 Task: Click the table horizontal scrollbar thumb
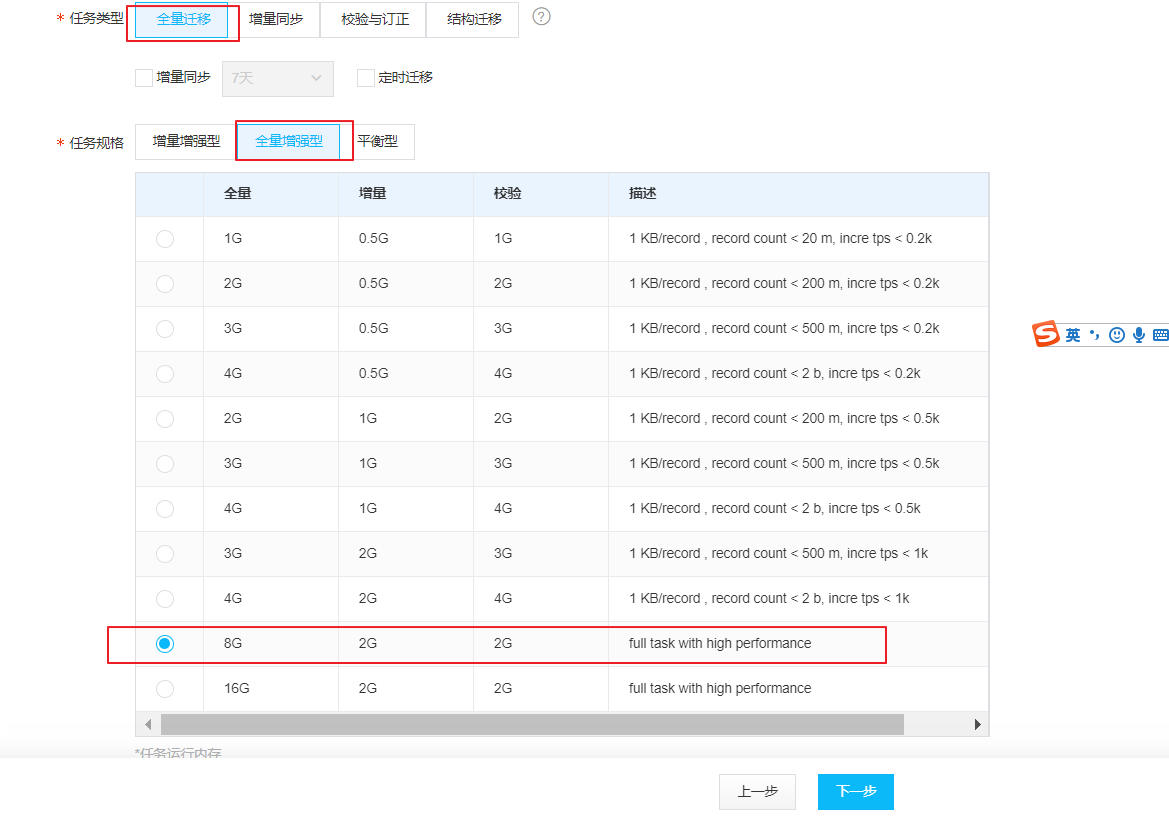(x=532, y=724)
